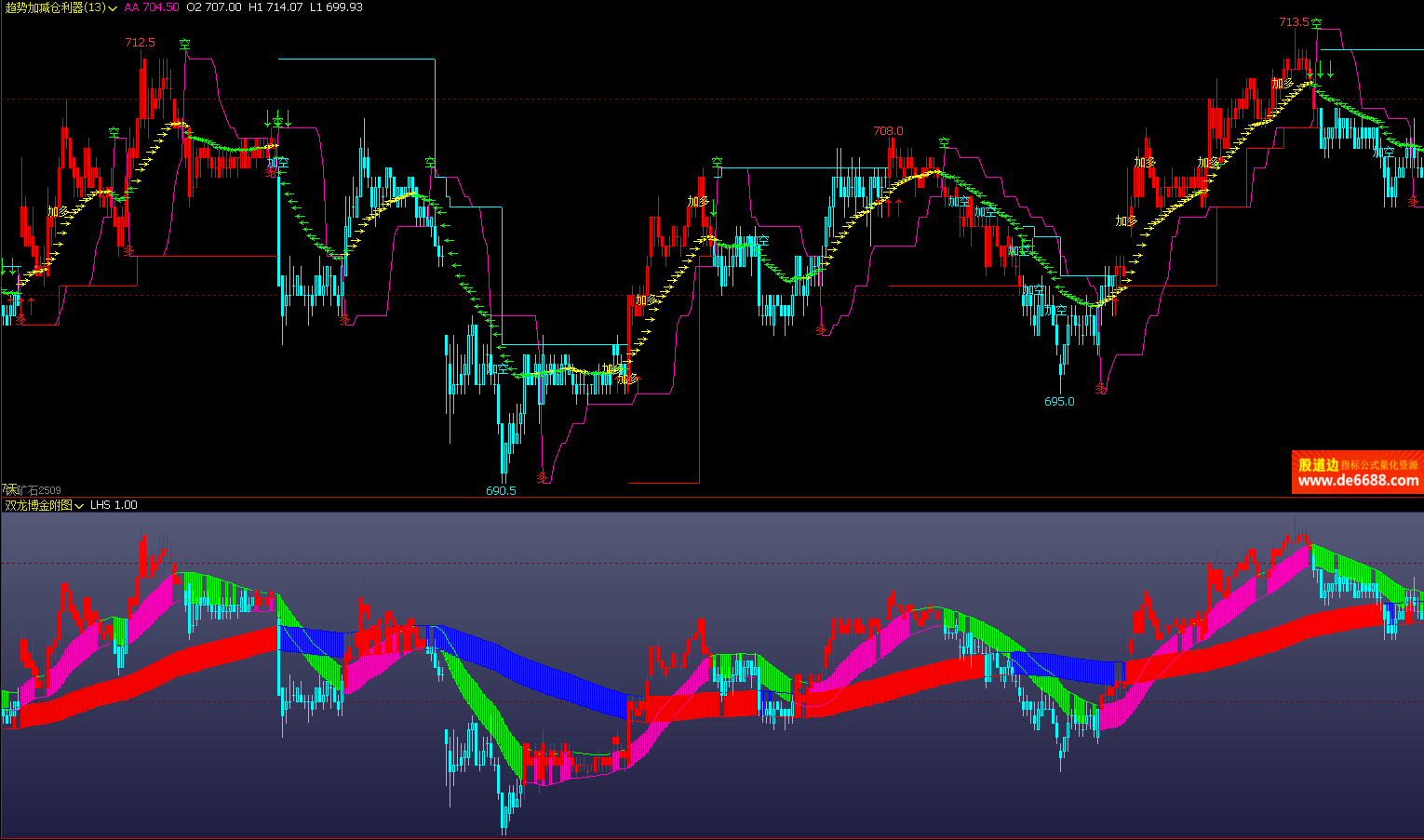Image resolution: width=1424 pixels, height=840 pixels.
Task: Click the green 空 signal beside 712.5
Action: [x=185, y=44]
